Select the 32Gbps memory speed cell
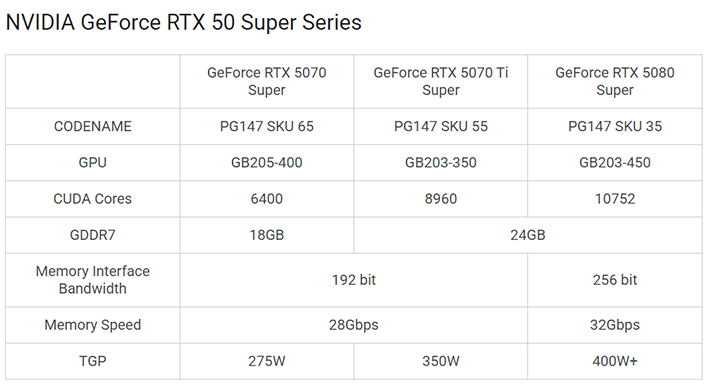The height and width of the screenshot is (387, 720). 615,325
